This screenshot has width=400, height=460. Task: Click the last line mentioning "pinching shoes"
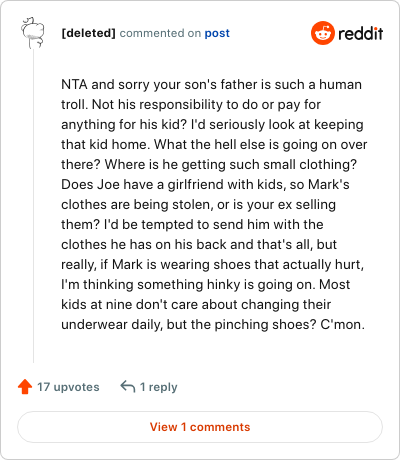pyautogui.click(x=213, y=324)
